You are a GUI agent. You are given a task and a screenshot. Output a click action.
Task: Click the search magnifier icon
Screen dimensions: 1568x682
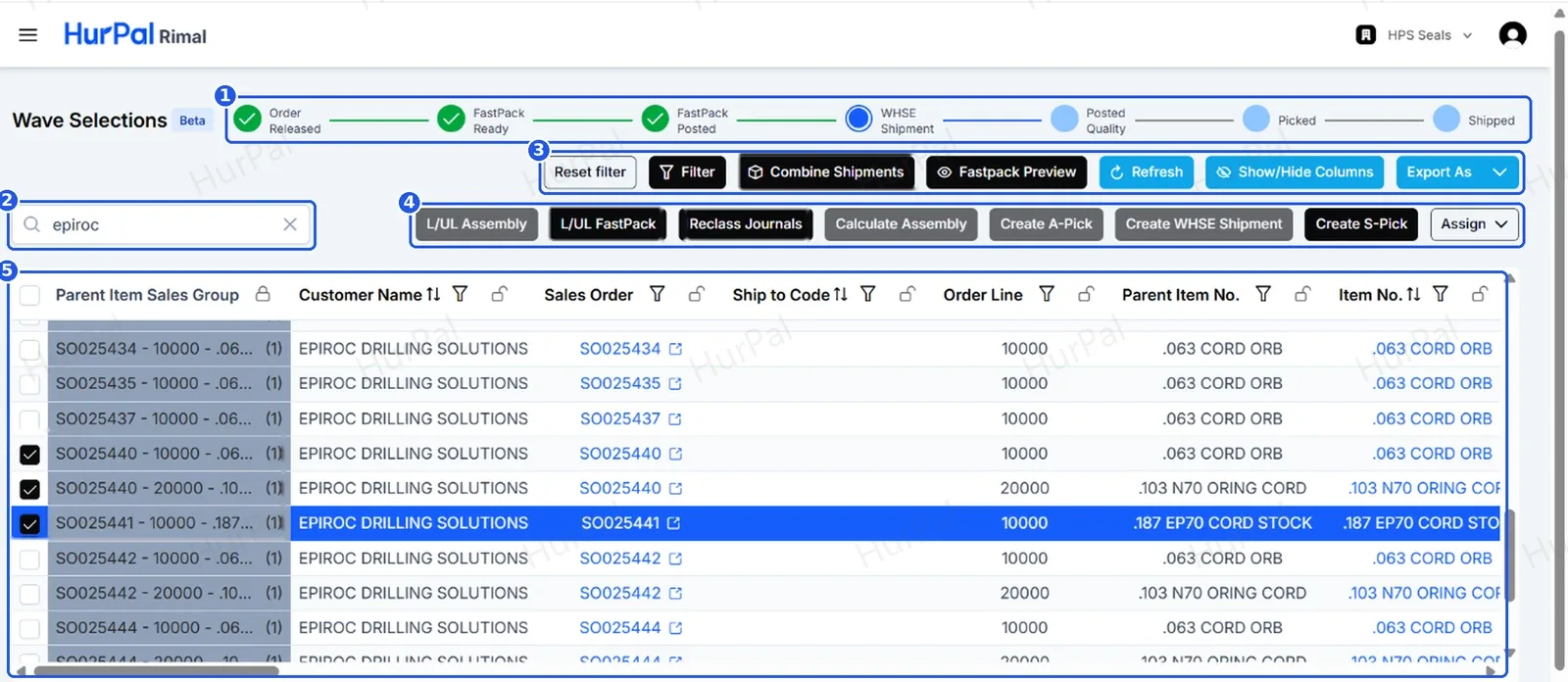pos(32,224)
